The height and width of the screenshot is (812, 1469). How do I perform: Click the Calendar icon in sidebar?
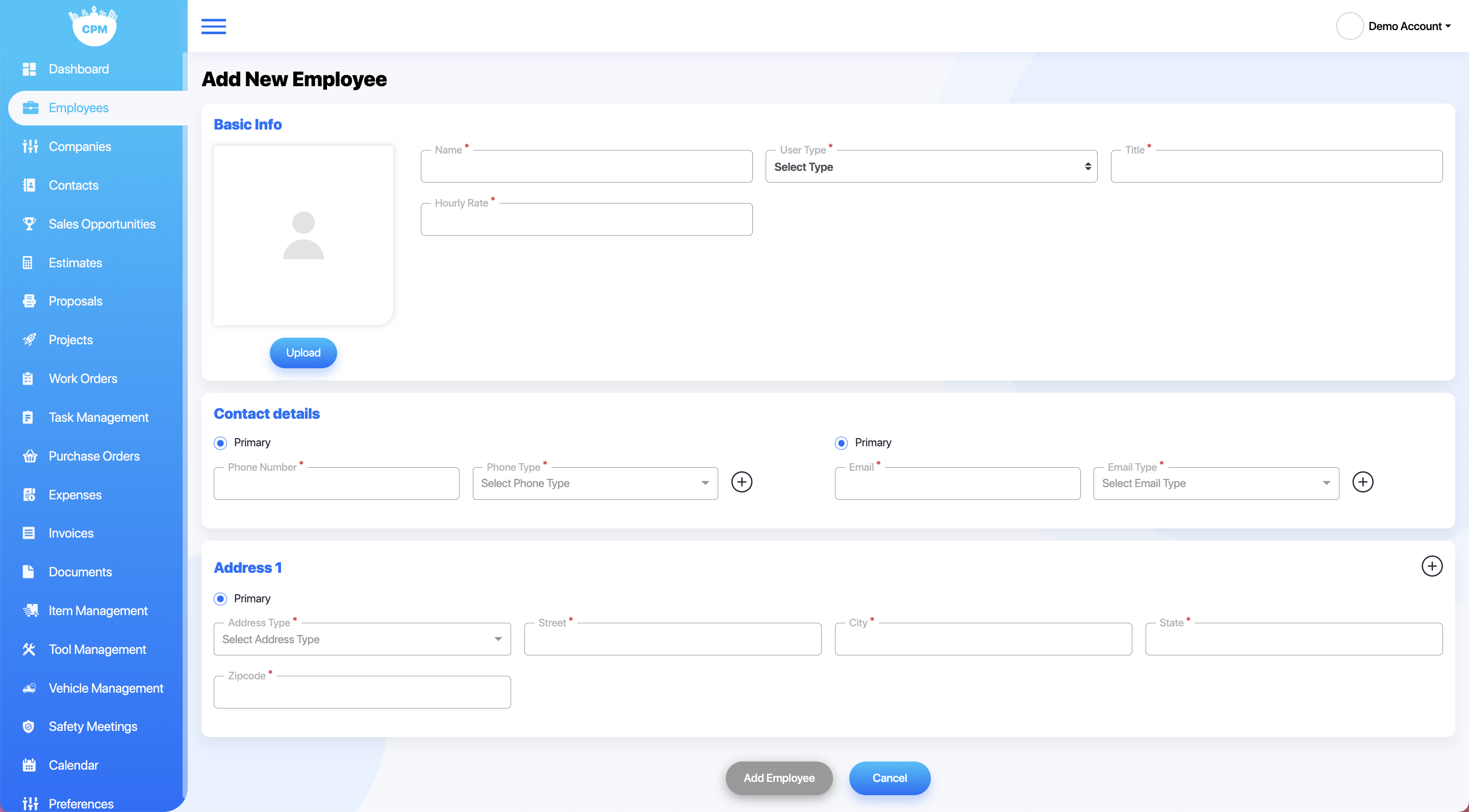point(29,765)
